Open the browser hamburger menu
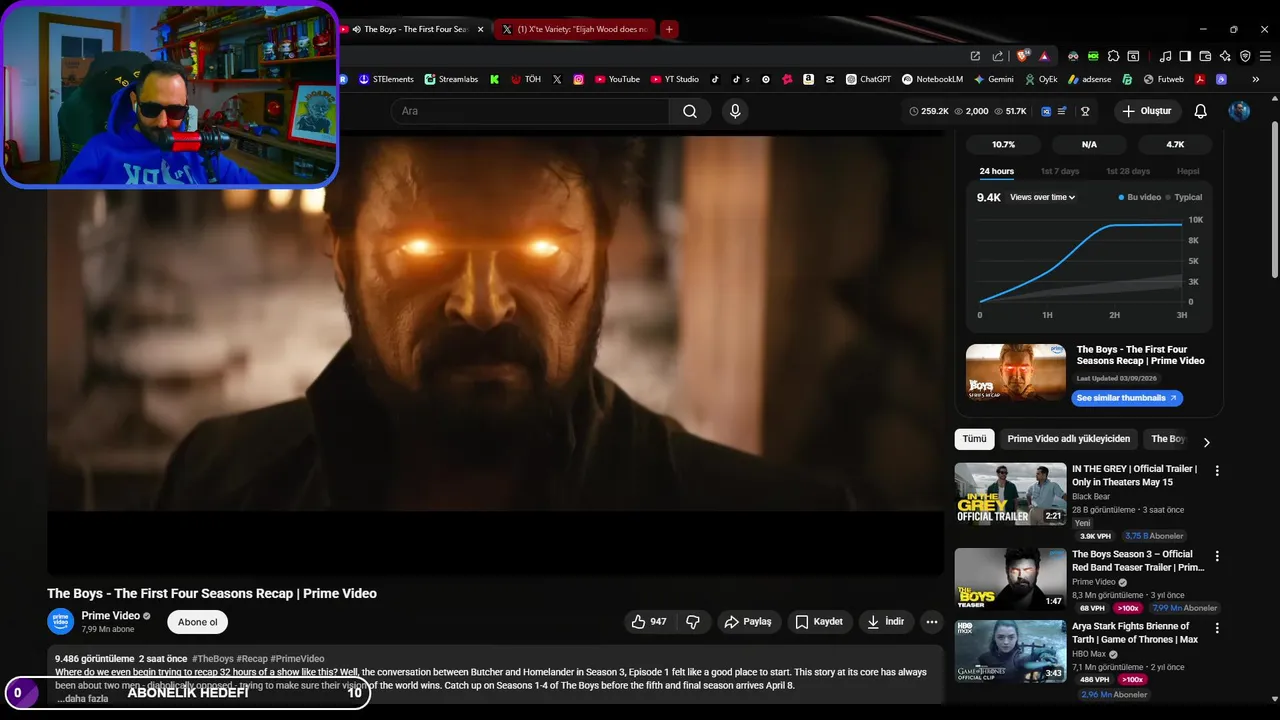 click(x=1265, y=56)
